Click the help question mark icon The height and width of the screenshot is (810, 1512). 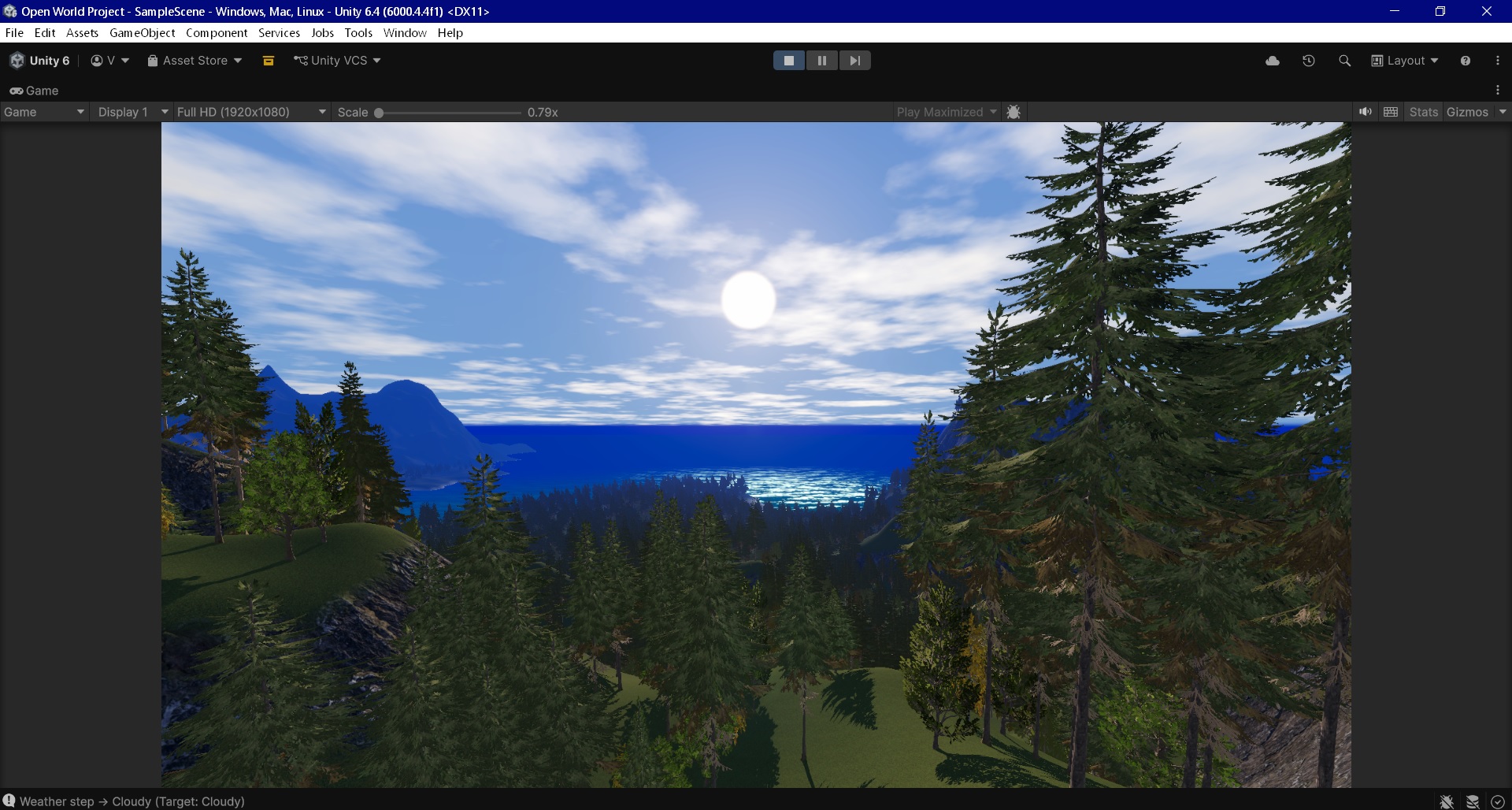point(1466,61)
